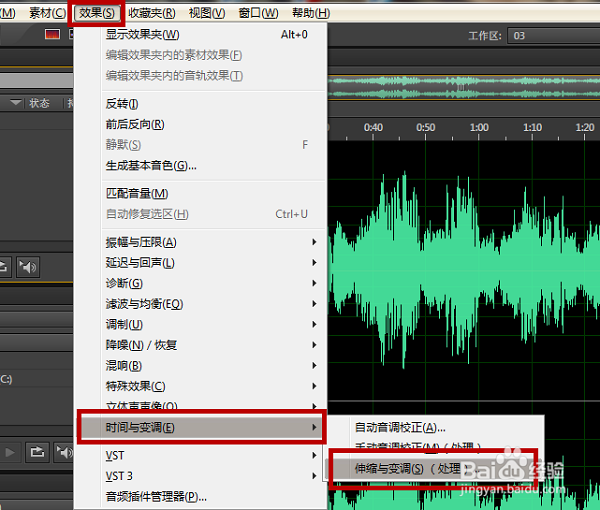Select 匹配音量(M) menu entry
600x510 pixels.
(137, 193)
